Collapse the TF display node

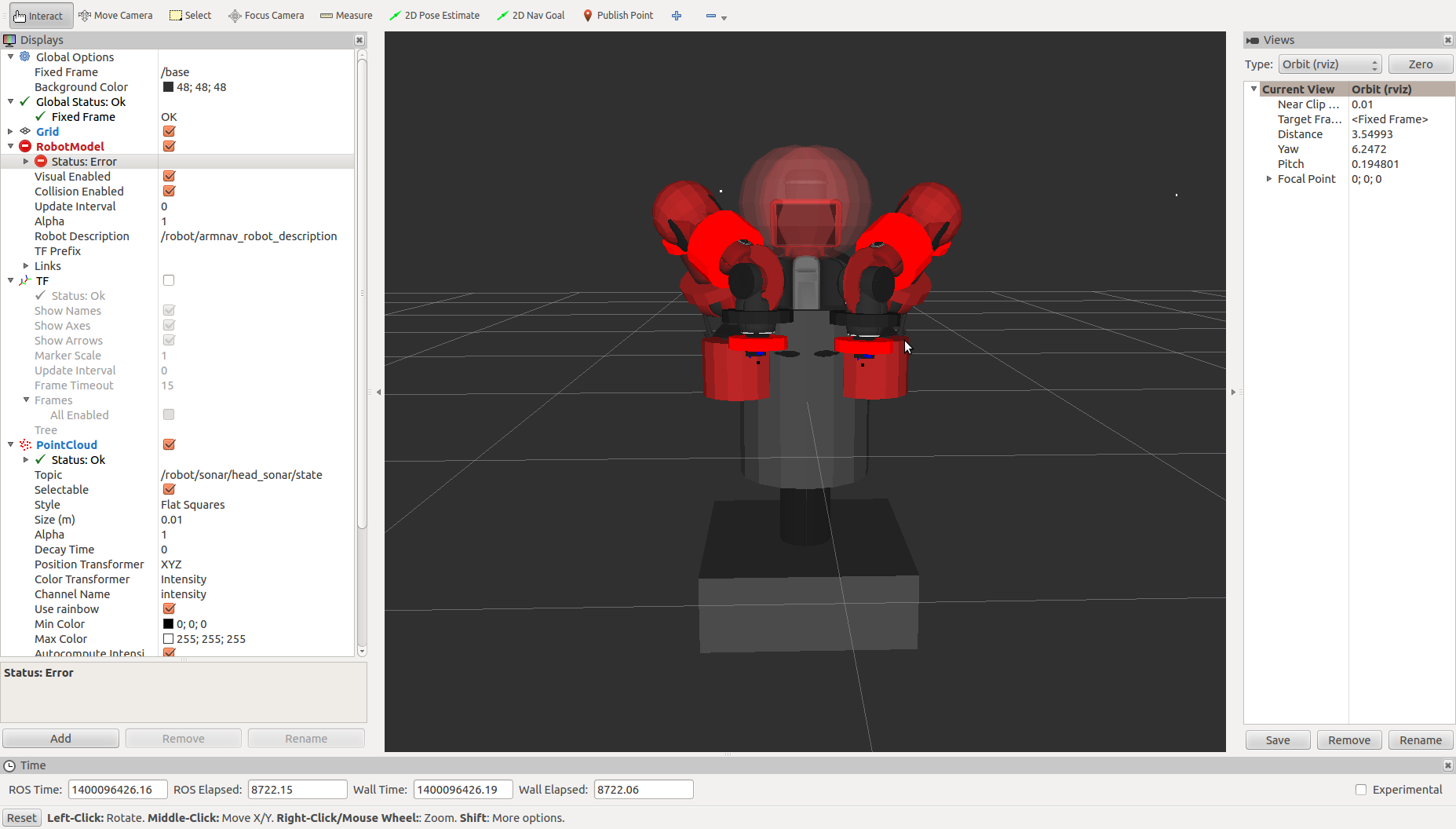click(10, 280)
